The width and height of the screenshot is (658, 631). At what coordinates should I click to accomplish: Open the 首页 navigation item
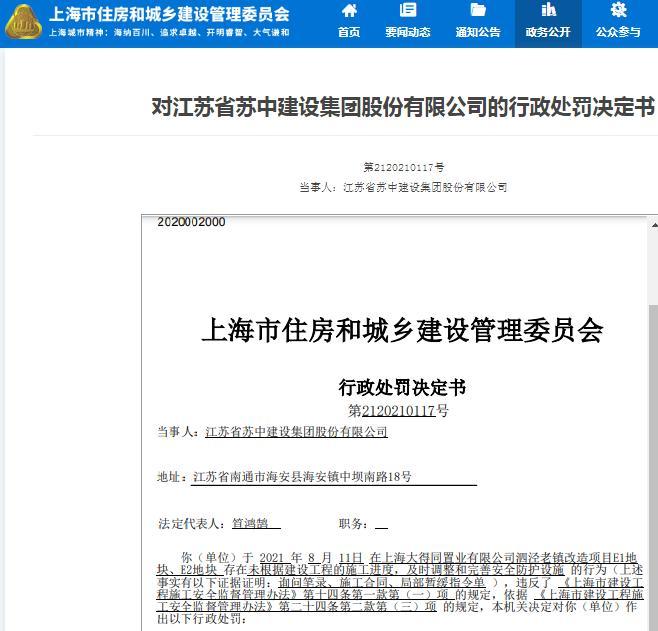tap(349, 32)
